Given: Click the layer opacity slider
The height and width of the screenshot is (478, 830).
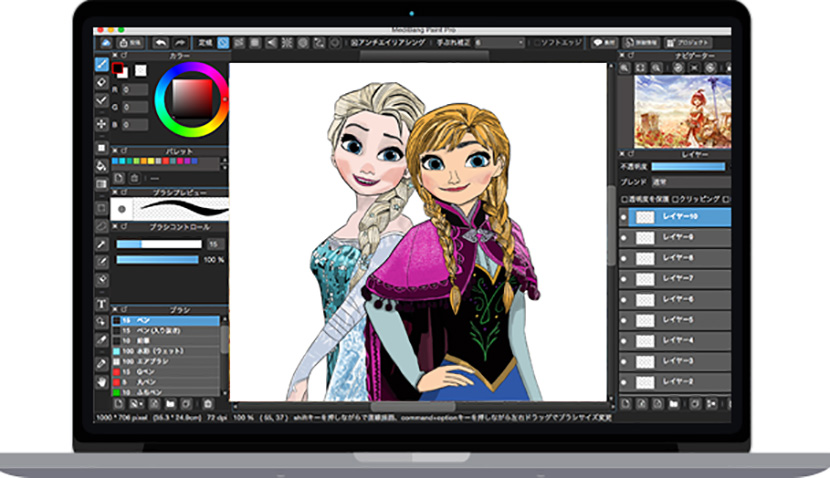Looking at the screenshot, I should (x=688, y=166).
